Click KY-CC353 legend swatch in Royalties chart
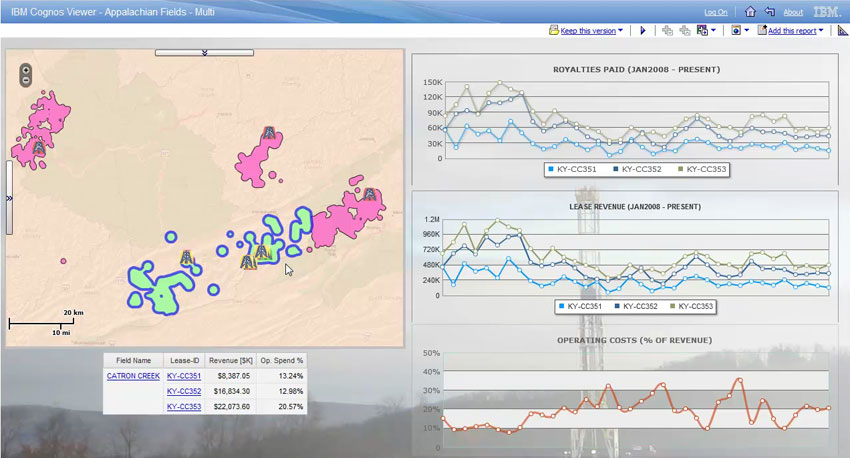The image size is (850, 458). click(x=681, y=169)
